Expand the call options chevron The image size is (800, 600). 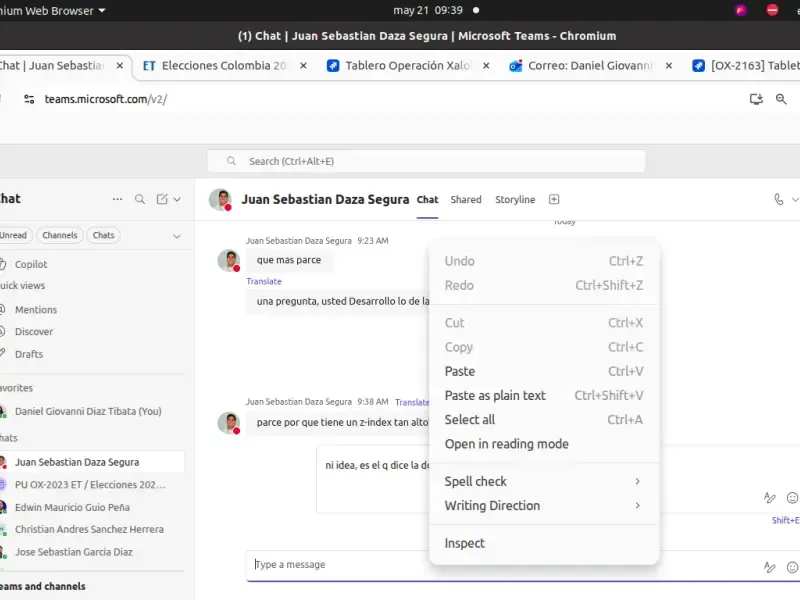(x=795, y=199)
